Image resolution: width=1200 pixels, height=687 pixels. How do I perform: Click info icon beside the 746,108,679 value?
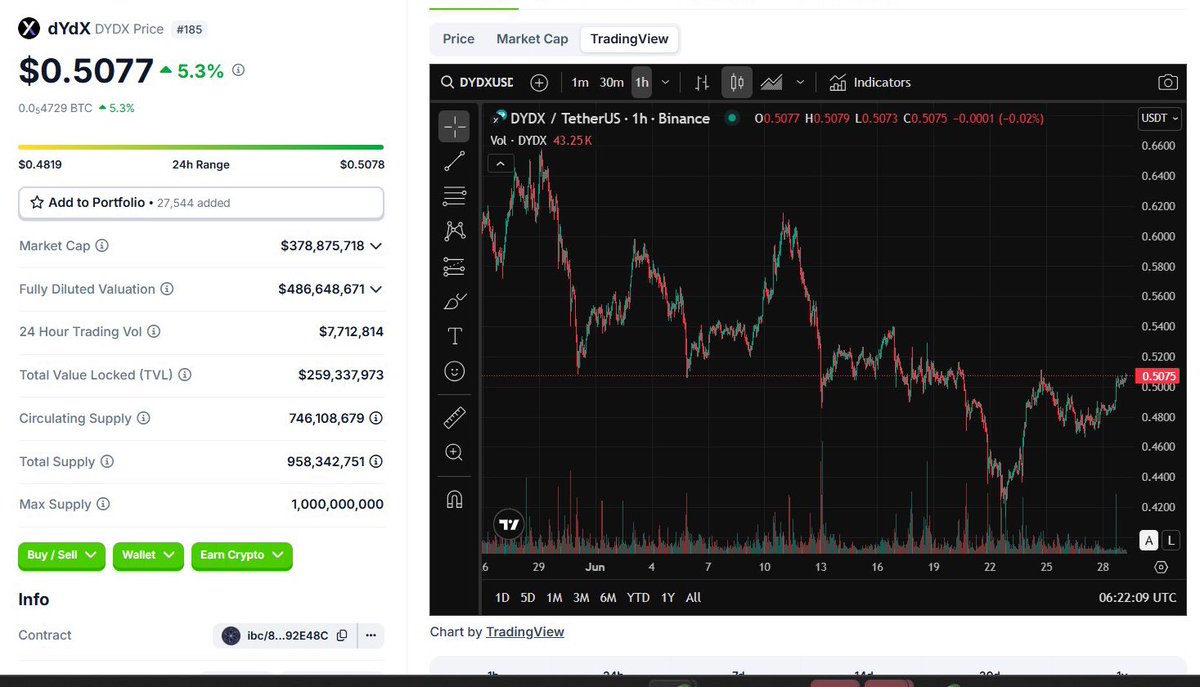[x=376, y=418]
